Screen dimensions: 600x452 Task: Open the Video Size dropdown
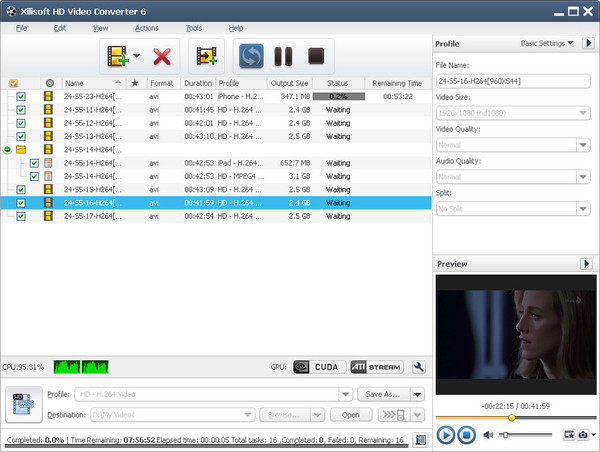pos(583,113)
